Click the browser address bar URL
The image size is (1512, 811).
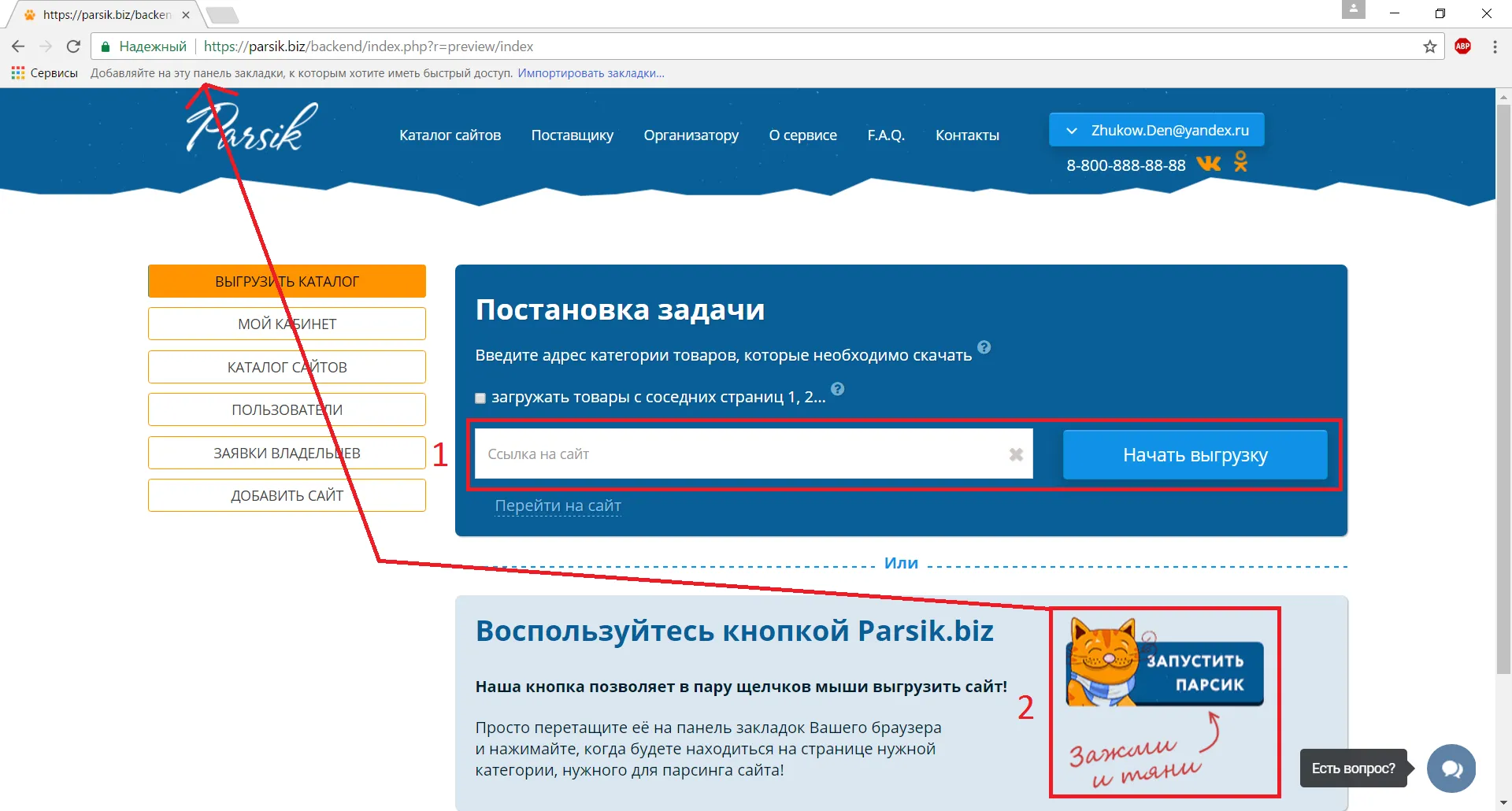pos(369,46)
